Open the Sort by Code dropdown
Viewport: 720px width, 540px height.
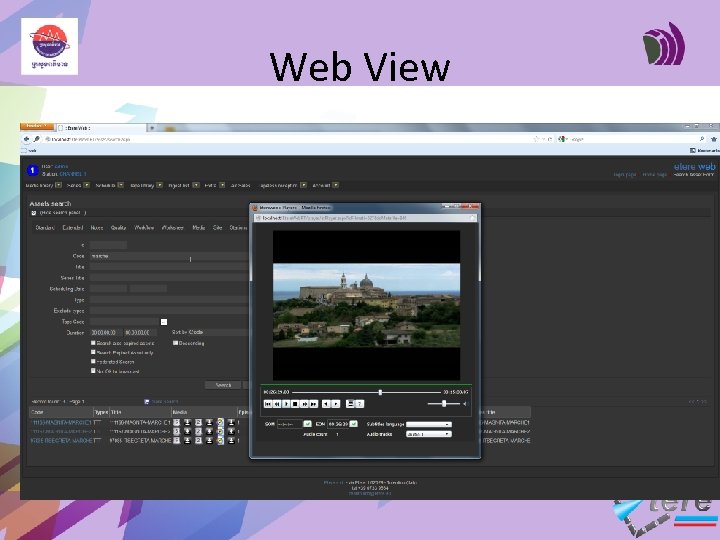[211, 332]
